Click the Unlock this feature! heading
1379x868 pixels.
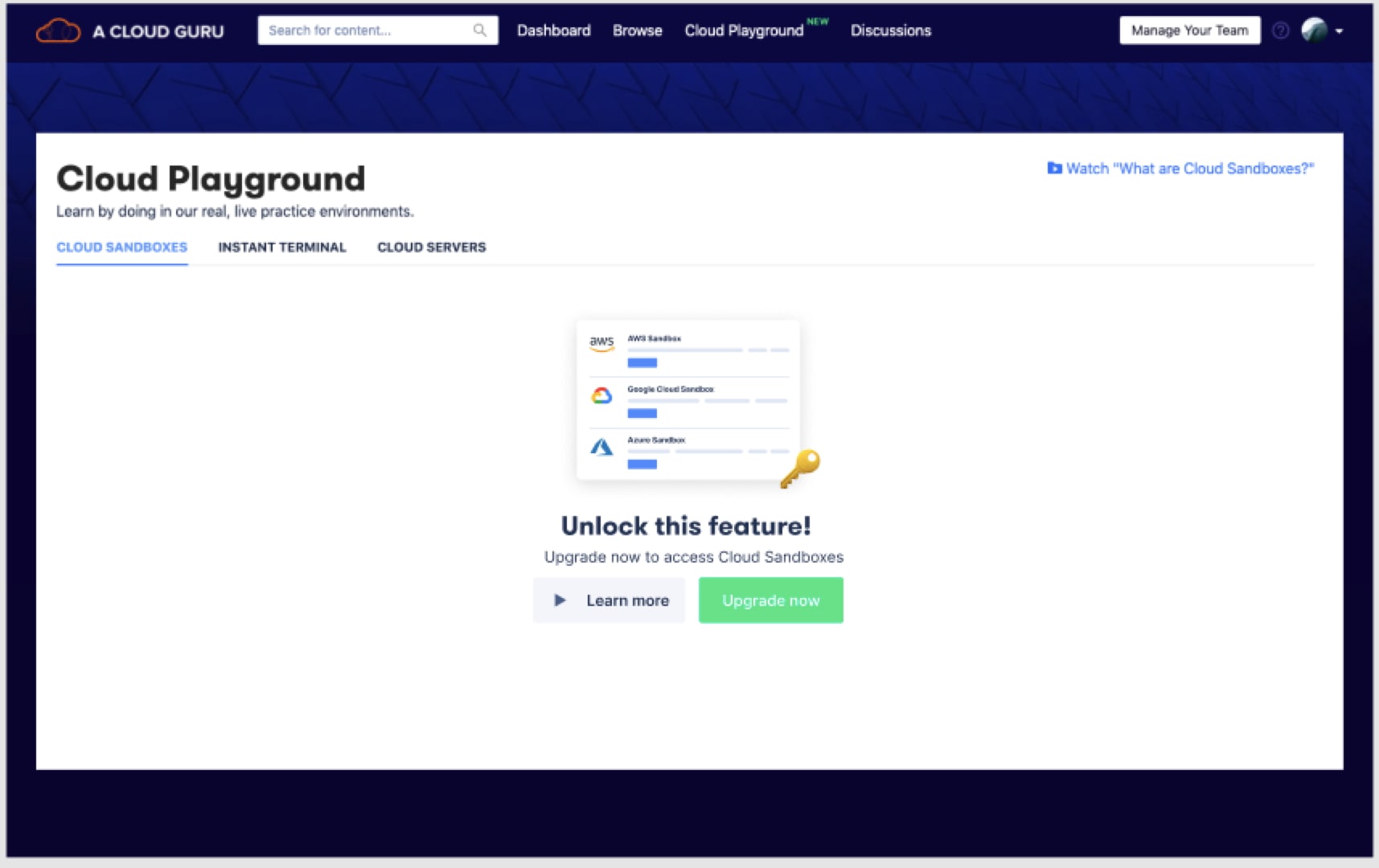[x=686, y=526]
